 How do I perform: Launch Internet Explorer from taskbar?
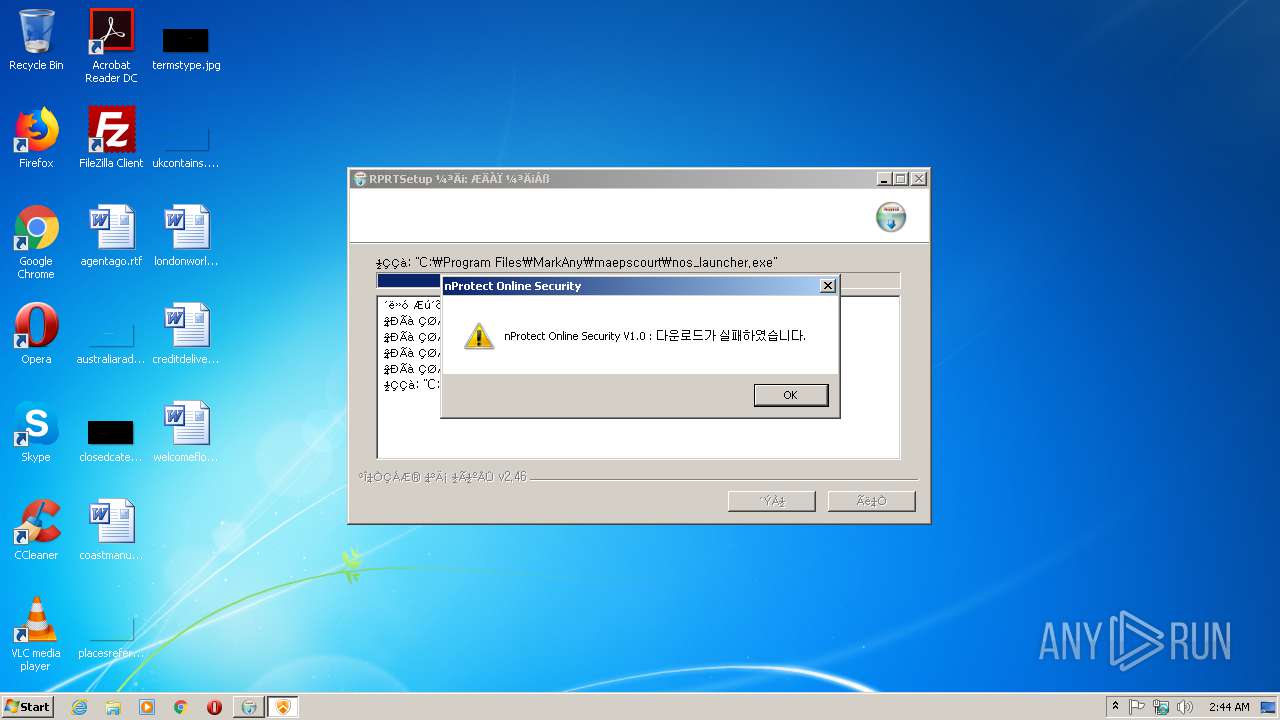(79, 707)
